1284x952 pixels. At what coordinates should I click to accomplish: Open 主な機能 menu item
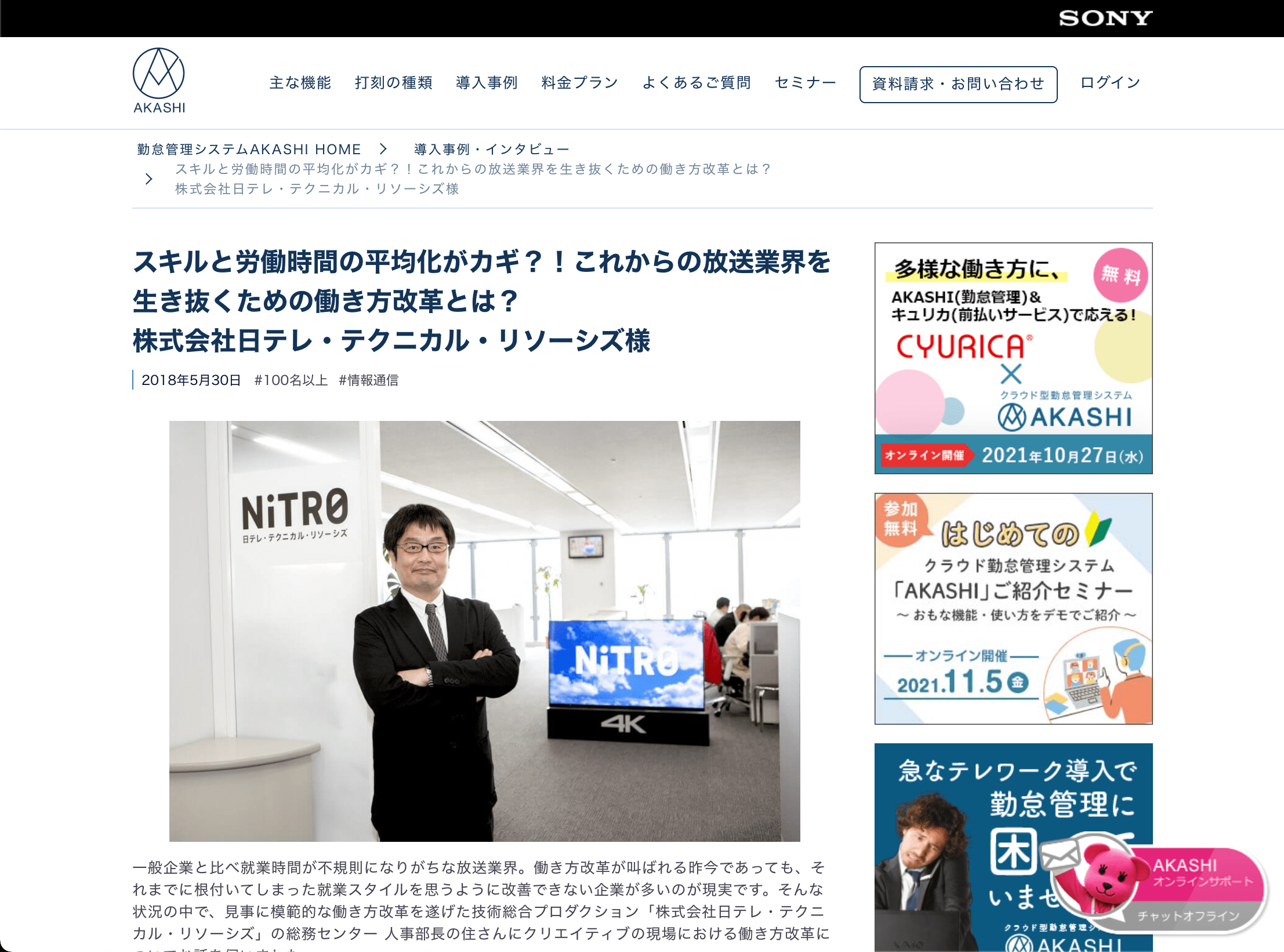pos(300,83)
